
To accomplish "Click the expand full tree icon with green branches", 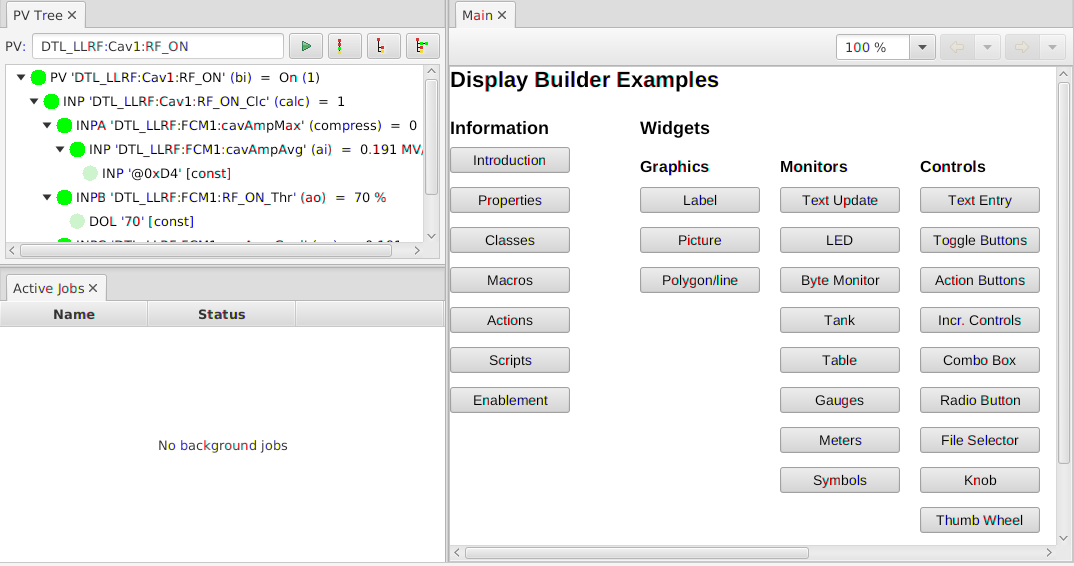I will point(423,46).
